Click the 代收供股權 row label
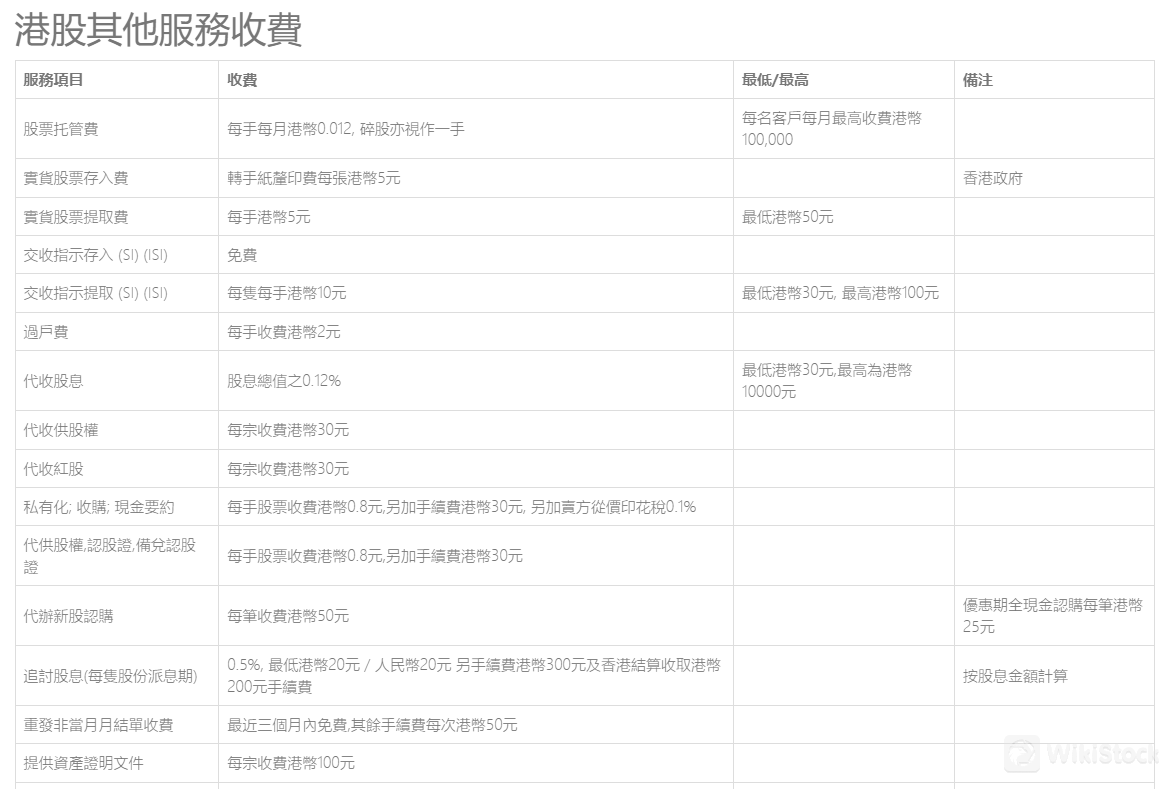1169x789 pixels. click(x=60, y=430)
